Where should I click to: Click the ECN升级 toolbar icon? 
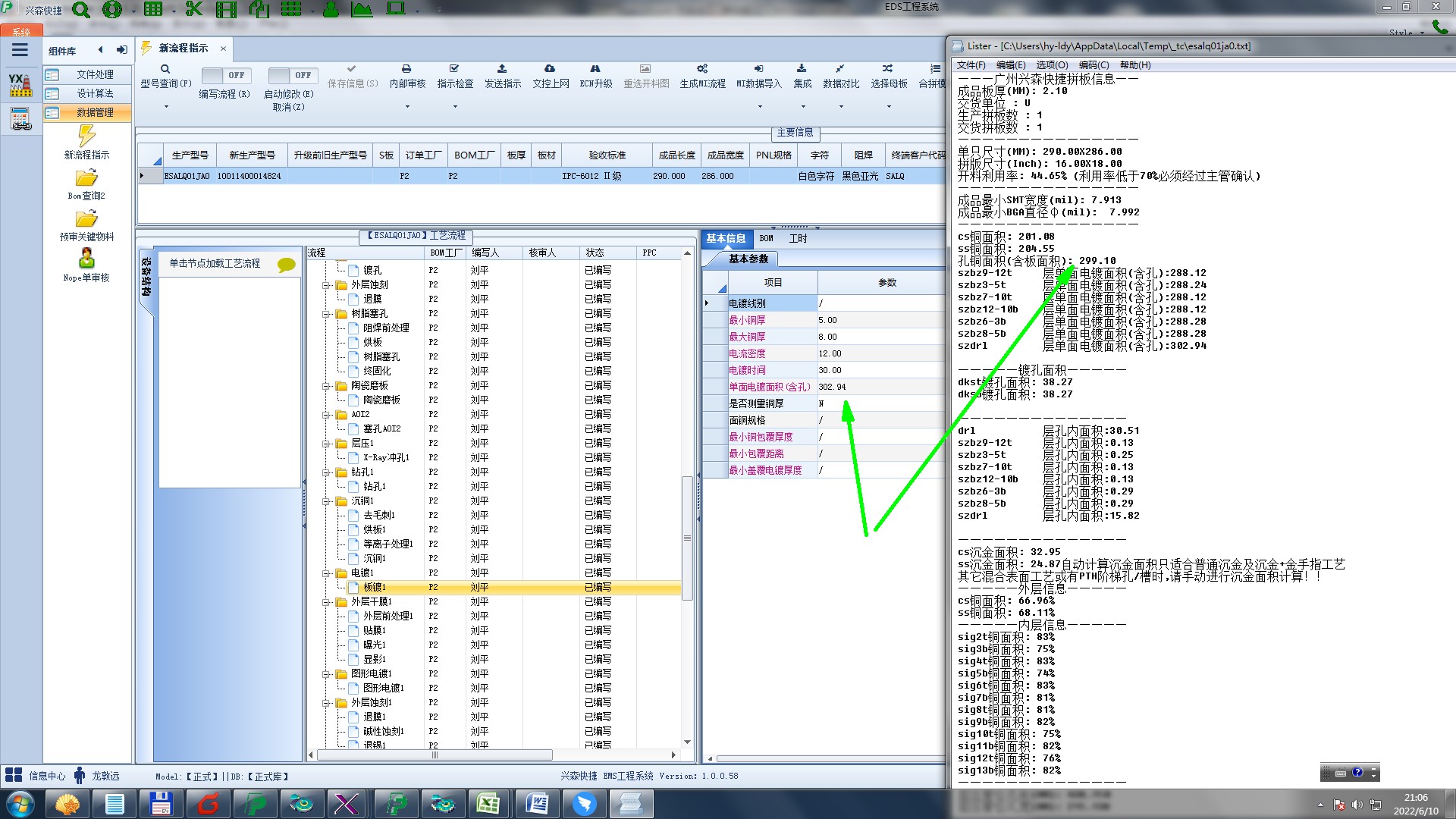pos(595,69)
